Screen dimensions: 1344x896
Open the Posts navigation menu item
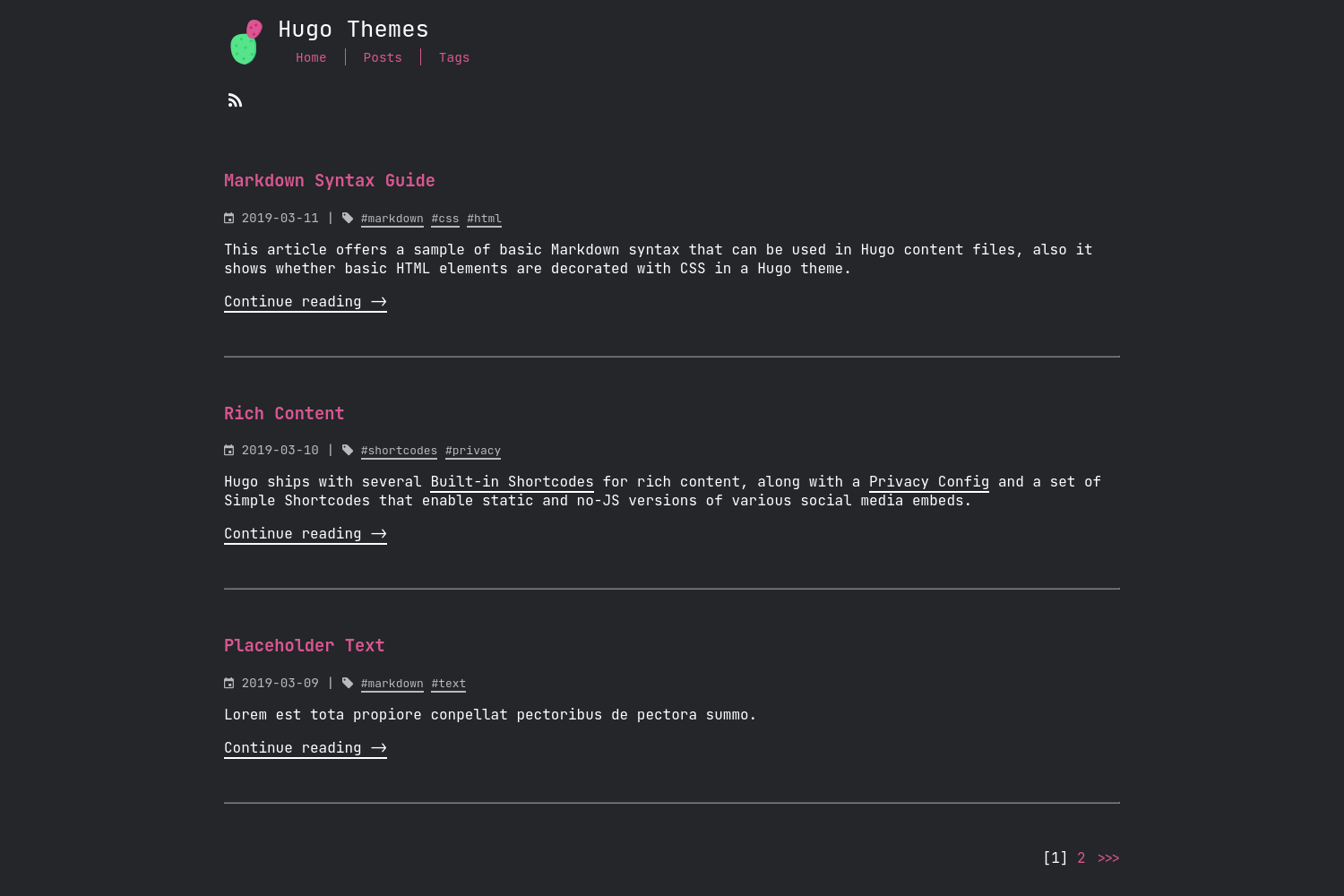tap(383, 57)
